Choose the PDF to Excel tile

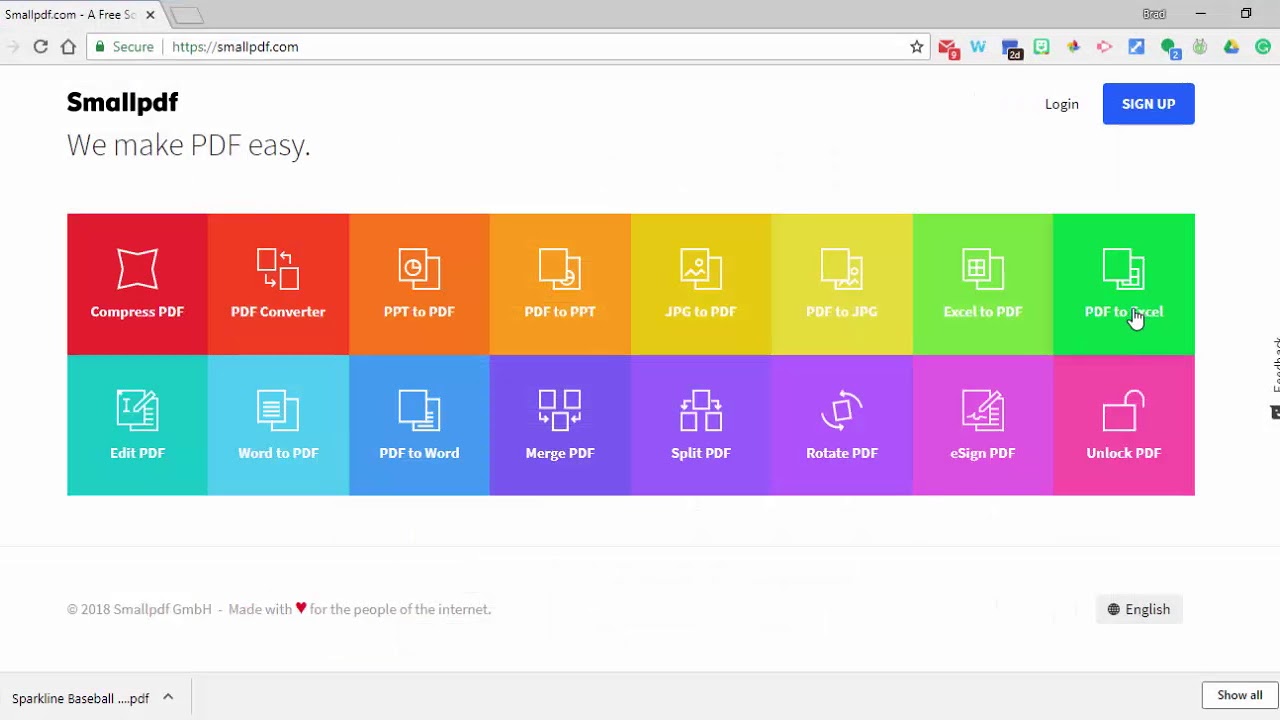click(x=1124, y=284)
